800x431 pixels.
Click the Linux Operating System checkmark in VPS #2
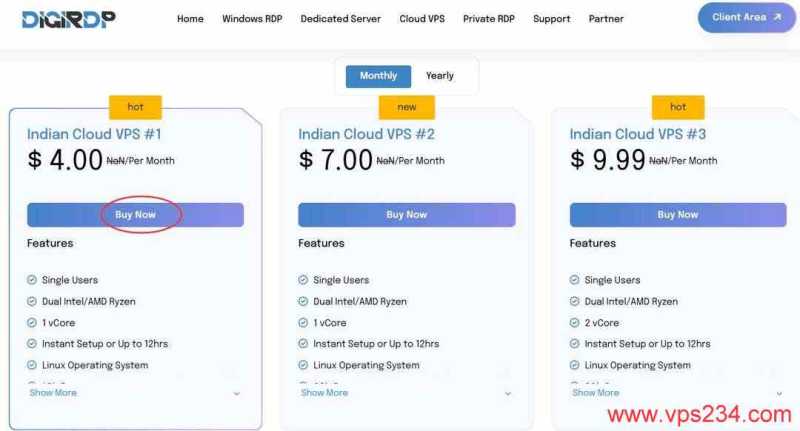click(303, 365)
